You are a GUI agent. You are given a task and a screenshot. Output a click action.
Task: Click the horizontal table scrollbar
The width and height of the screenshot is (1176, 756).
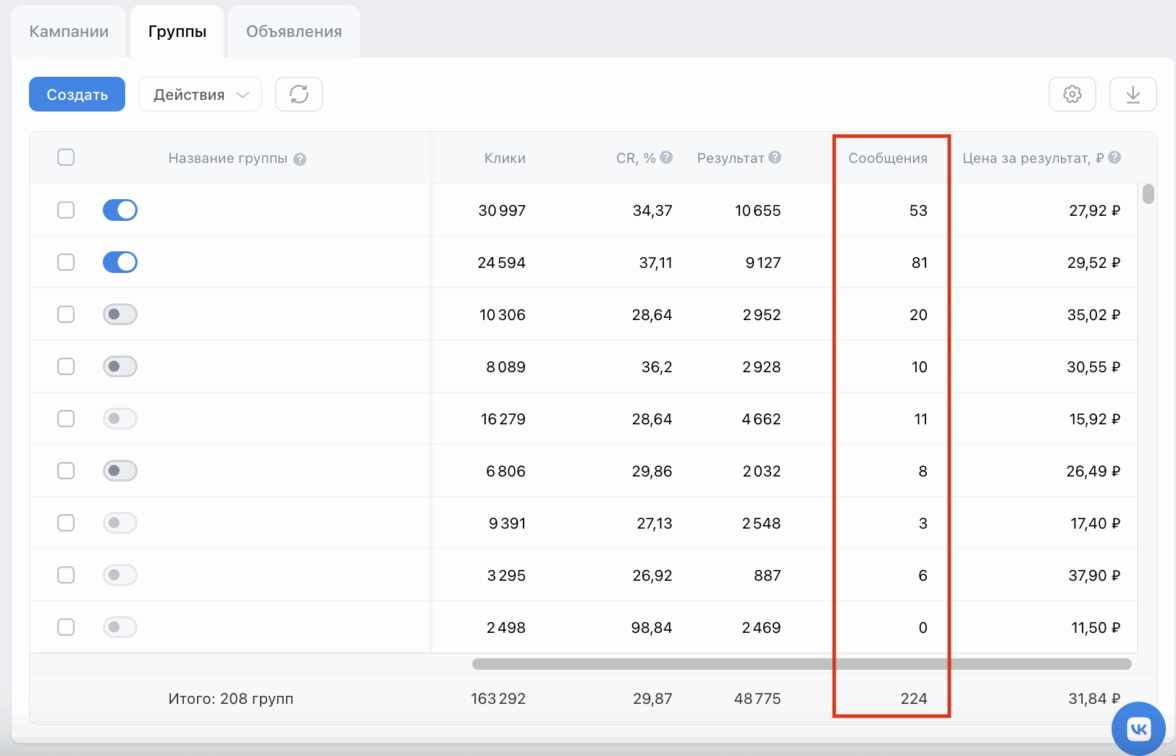(800, 664)
